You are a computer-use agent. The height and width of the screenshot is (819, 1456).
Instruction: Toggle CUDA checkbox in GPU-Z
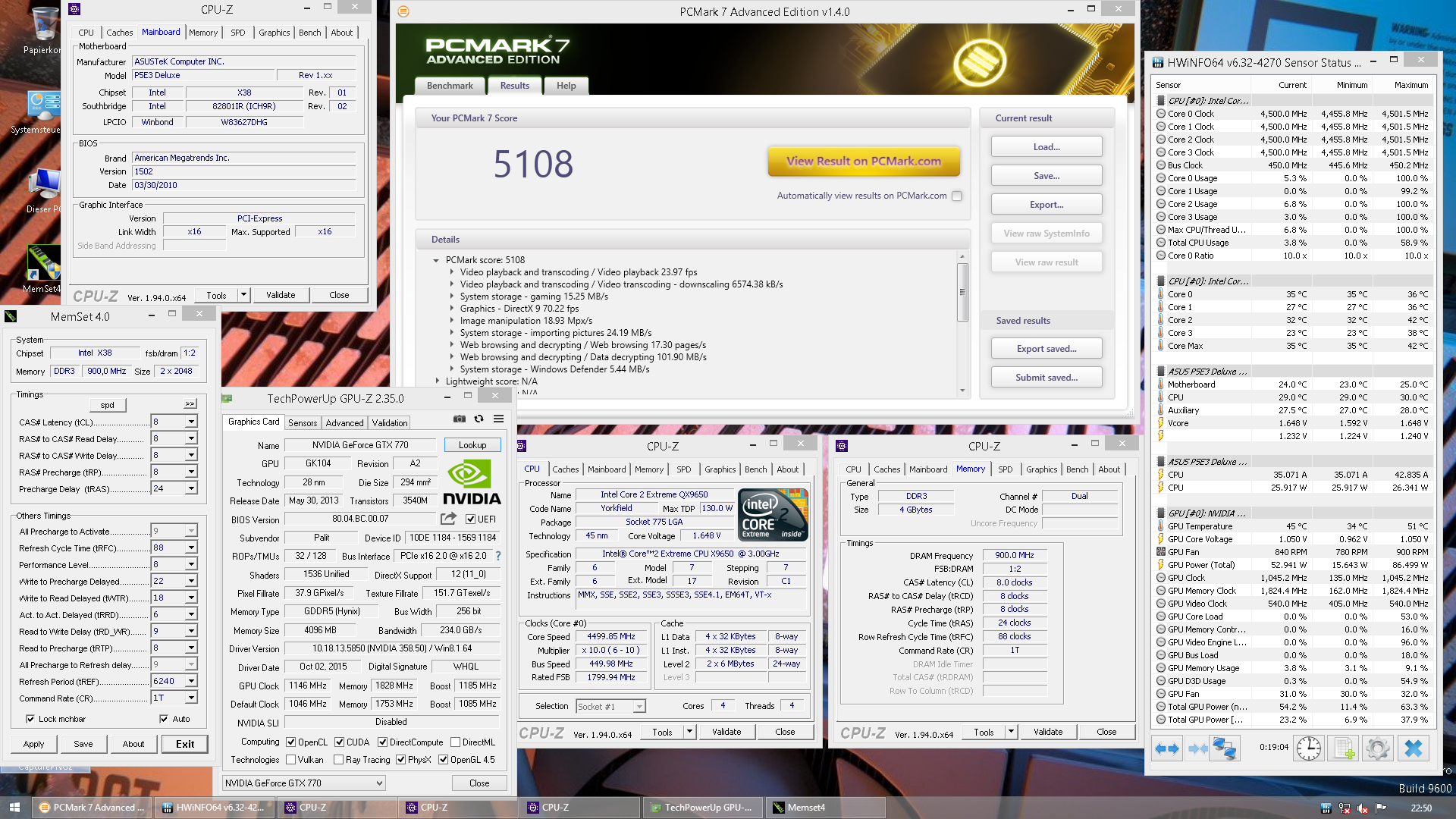pos(339,742)
